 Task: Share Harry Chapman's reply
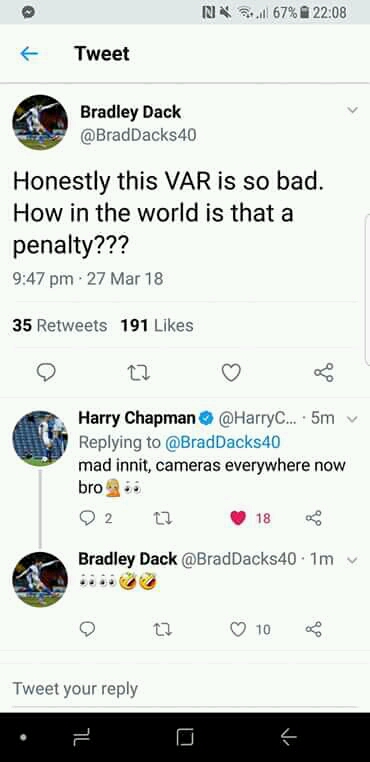(x=314, y=518)
